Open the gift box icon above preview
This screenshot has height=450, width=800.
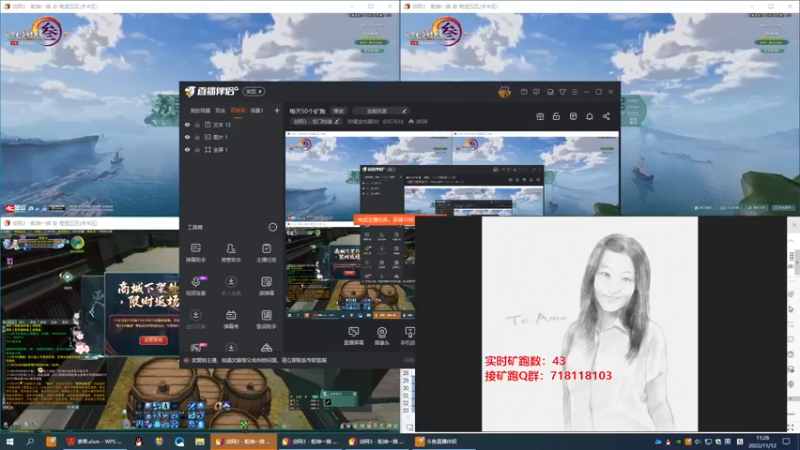click(540, 116)
